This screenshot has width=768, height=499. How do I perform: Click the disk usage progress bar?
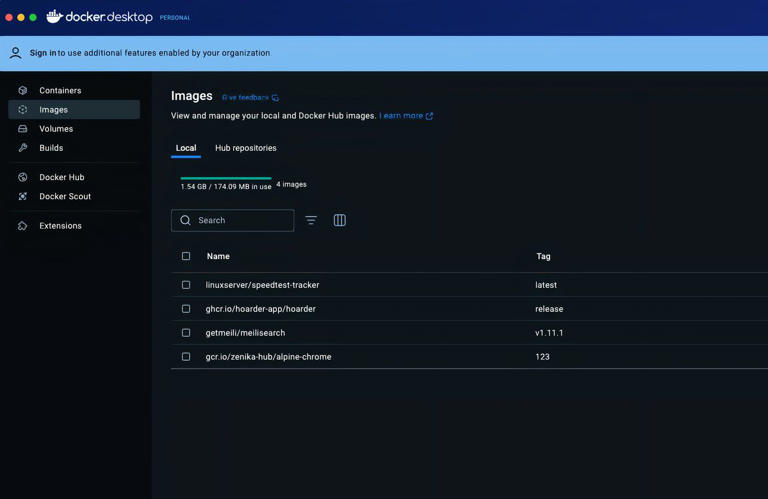(226, 178)
